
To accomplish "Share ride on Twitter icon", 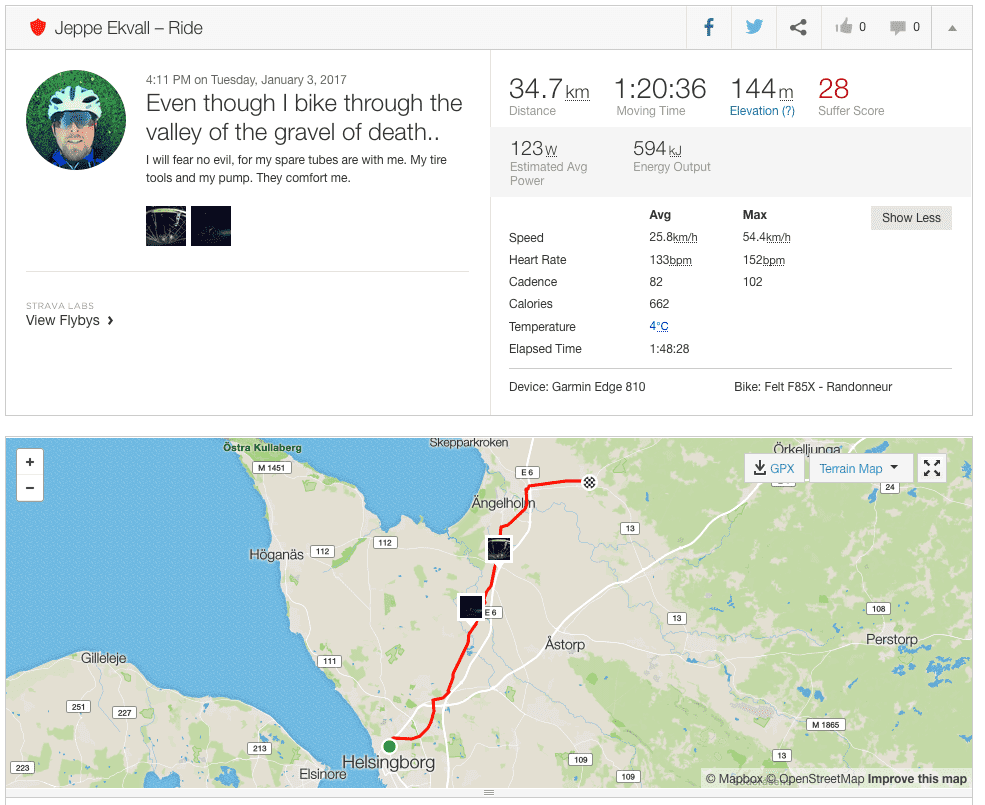I will coord(754,28).
